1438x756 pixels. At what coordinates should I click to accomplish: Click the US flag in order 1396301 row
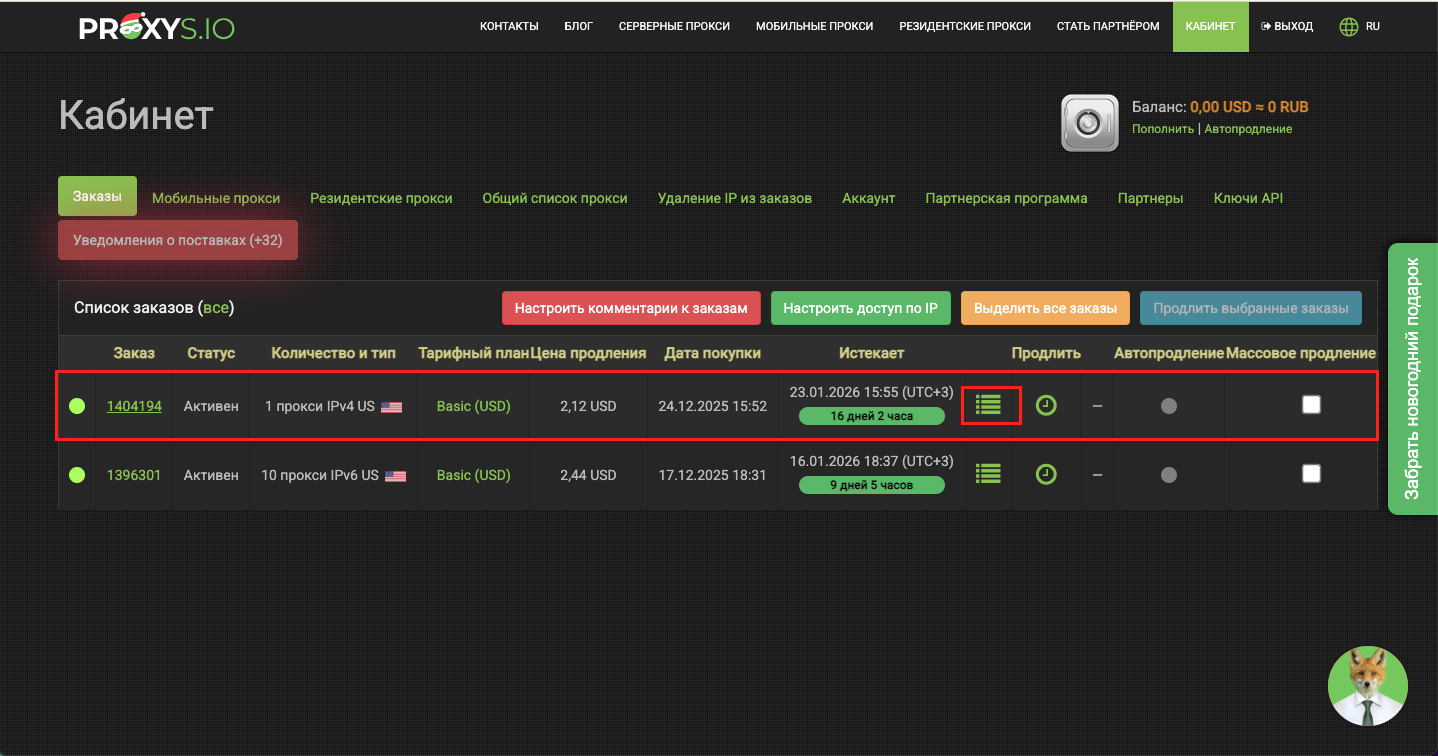pos(395,476)
